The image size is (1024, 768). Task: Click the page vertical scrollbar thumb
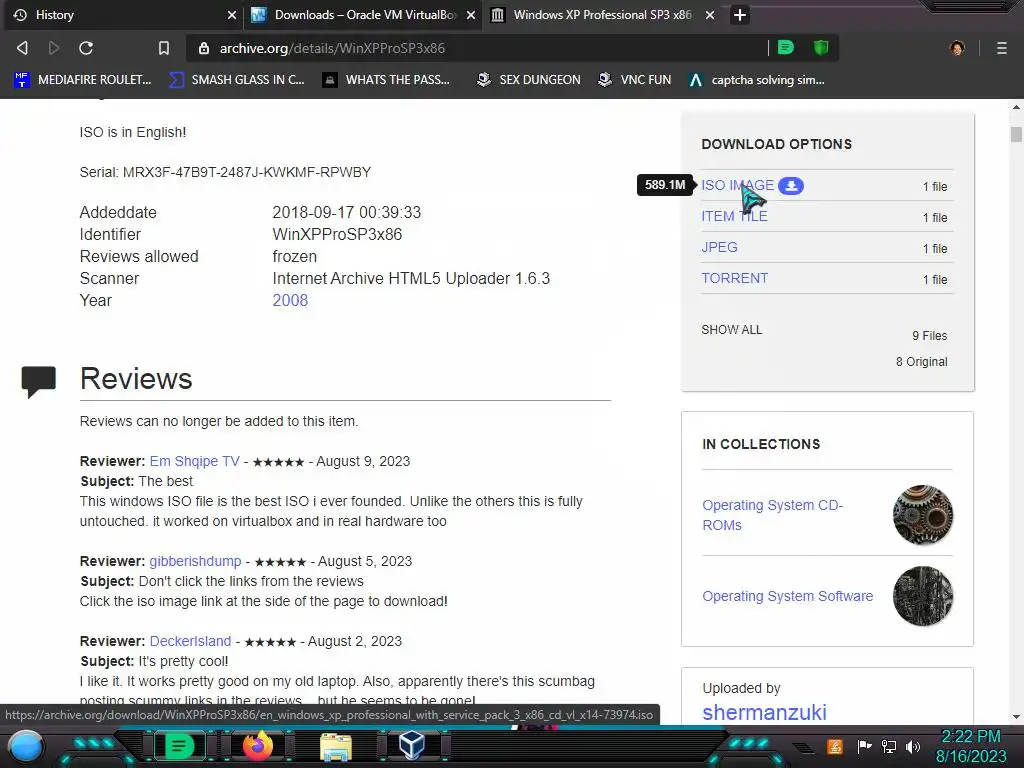coord(1016,134)
